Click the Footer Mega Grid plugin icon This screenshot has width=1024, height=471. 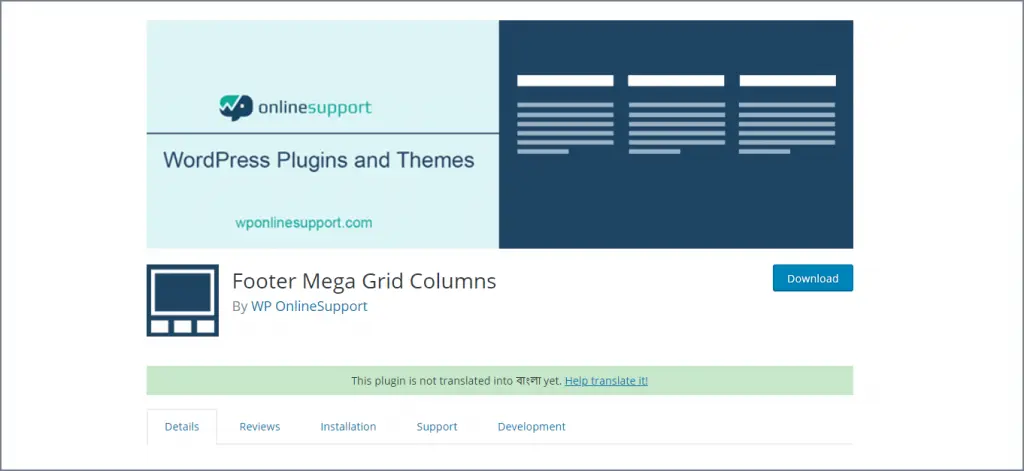pos(182,300)
